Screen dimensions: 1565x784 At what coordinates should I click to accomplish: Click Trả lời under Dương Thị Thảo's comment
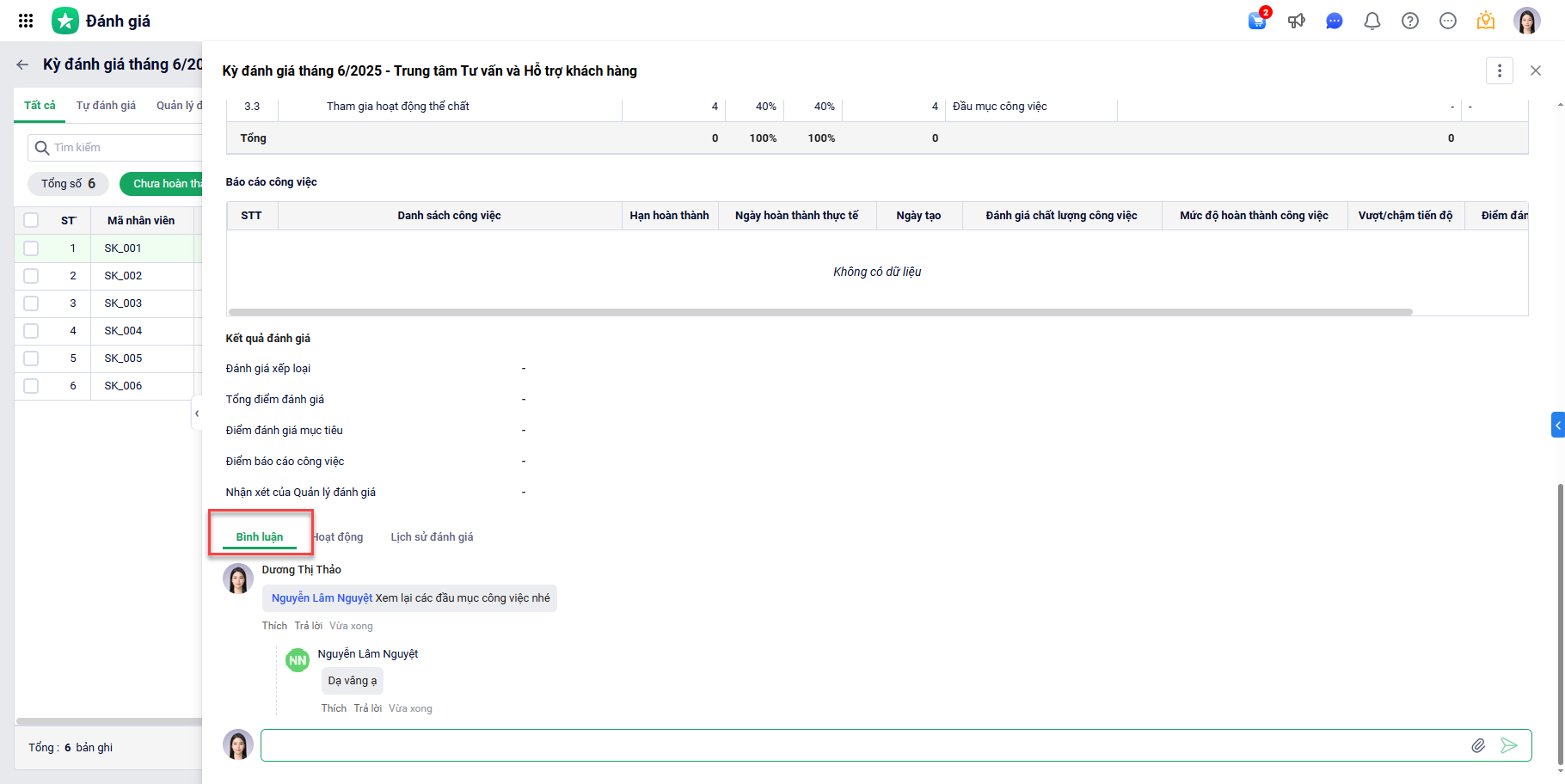coord(308,626)
